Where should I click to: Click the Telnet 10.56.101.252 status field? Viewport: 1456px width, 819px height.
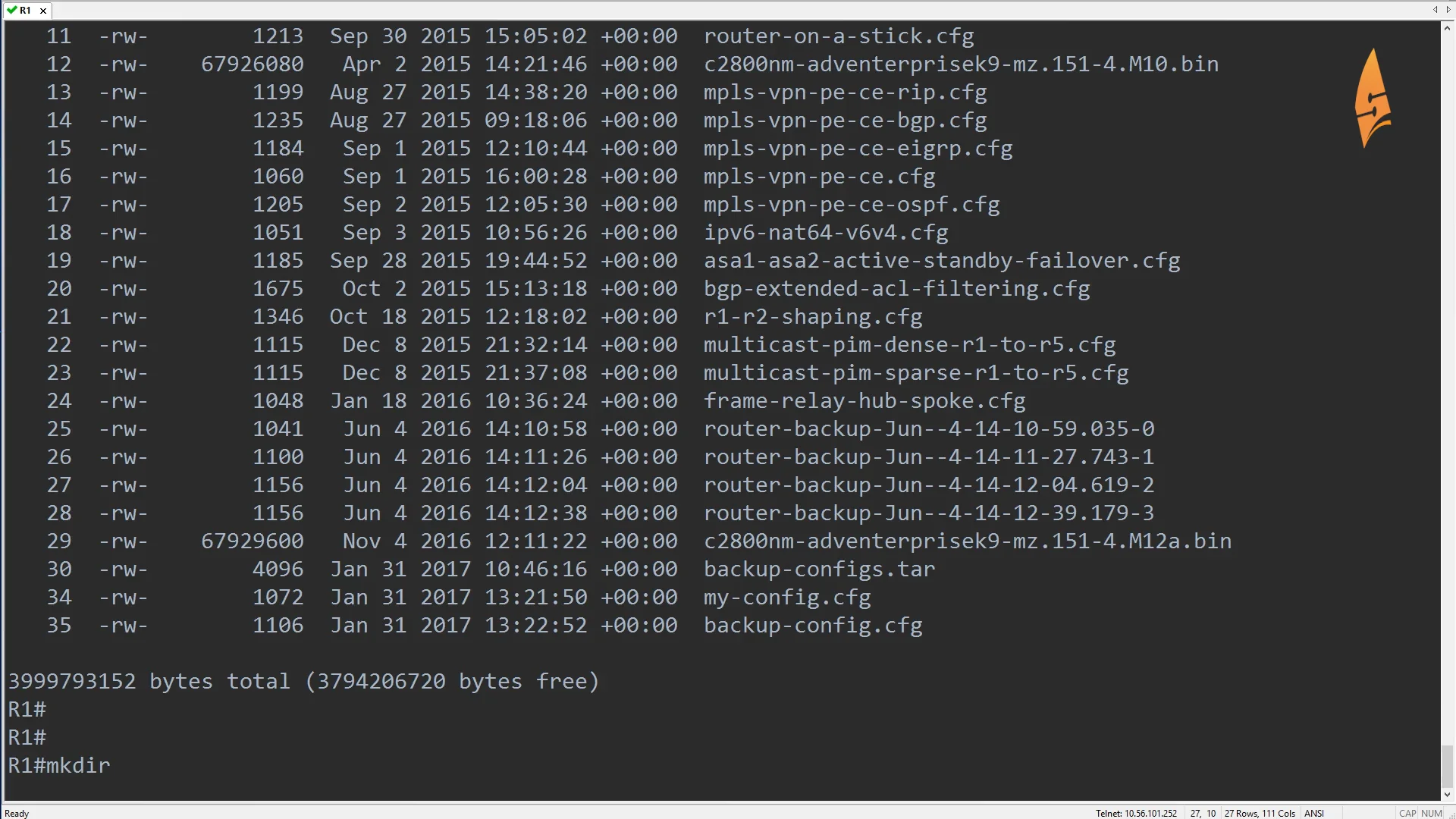coord(1136,813)
